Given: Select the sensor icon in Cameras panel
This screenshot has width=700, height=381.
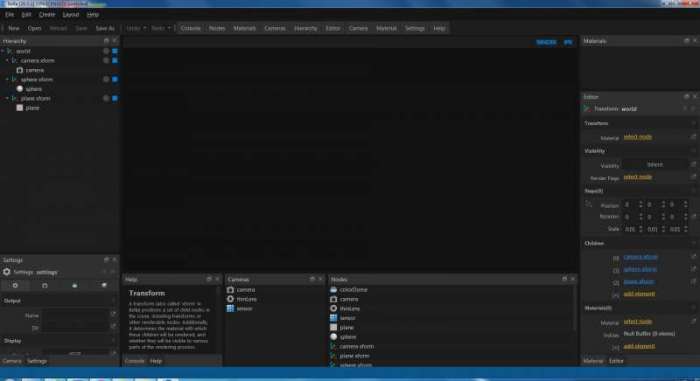Looking at the screenshot, I should [230, 308].
